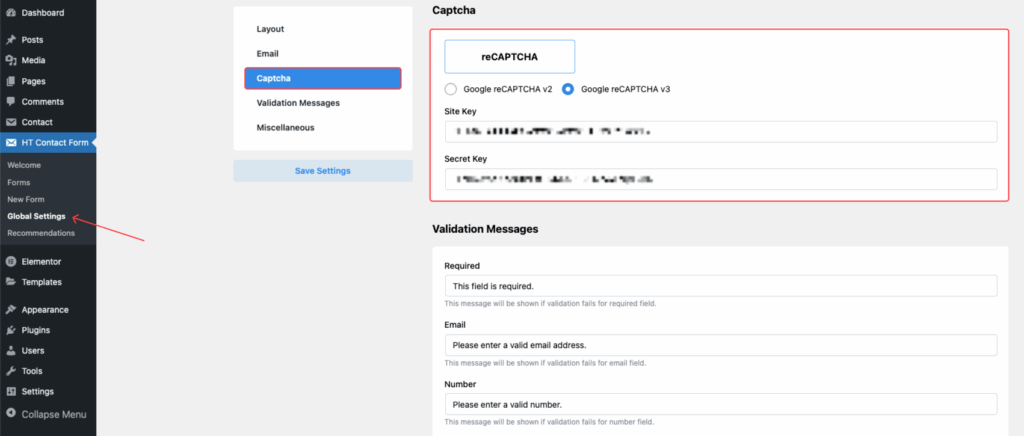1024x436 pixels.
Task: Click the Posts pushpin icon
Action: (x=11, y=40)
